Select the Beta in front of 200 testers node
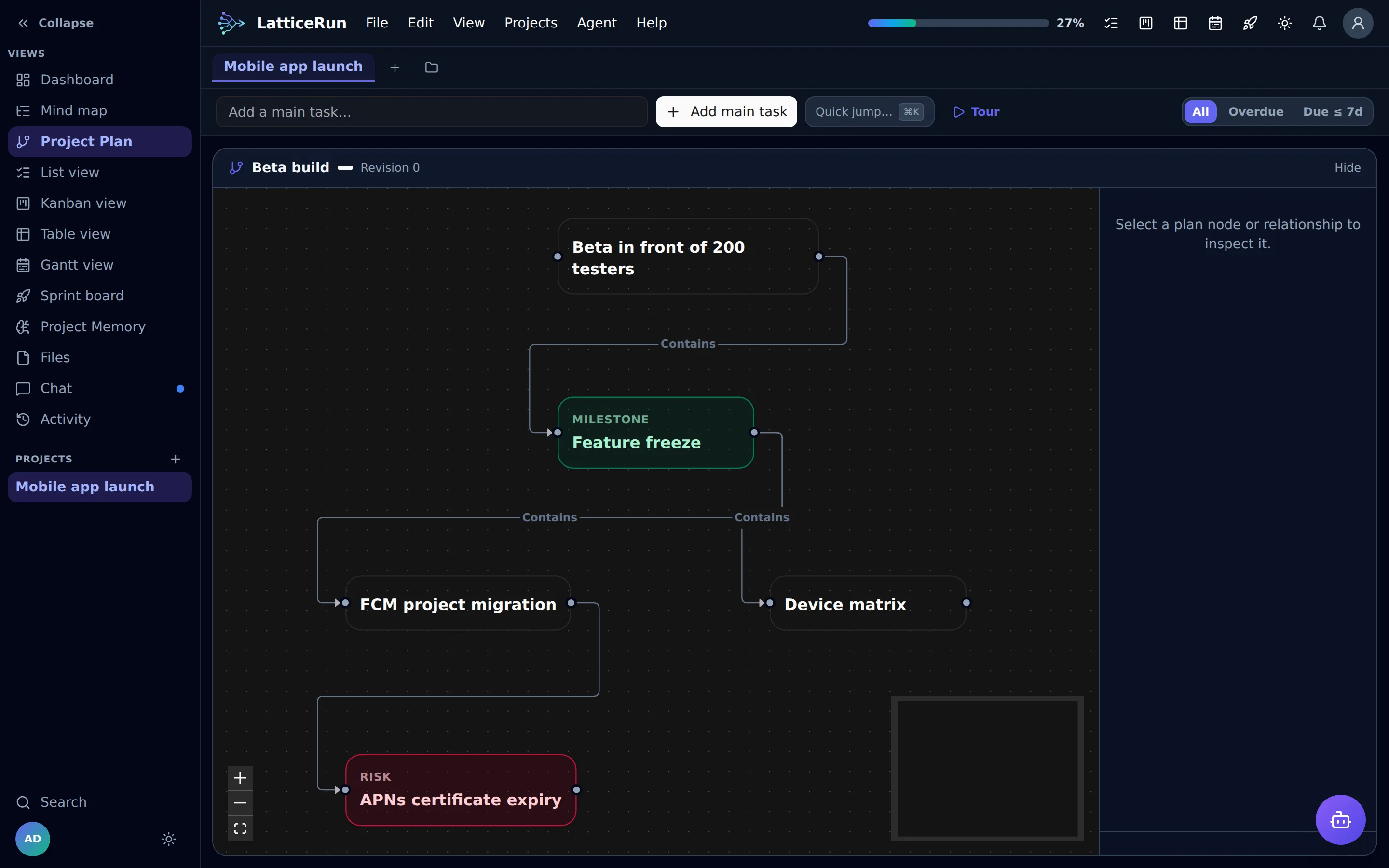 pos(688,257)
